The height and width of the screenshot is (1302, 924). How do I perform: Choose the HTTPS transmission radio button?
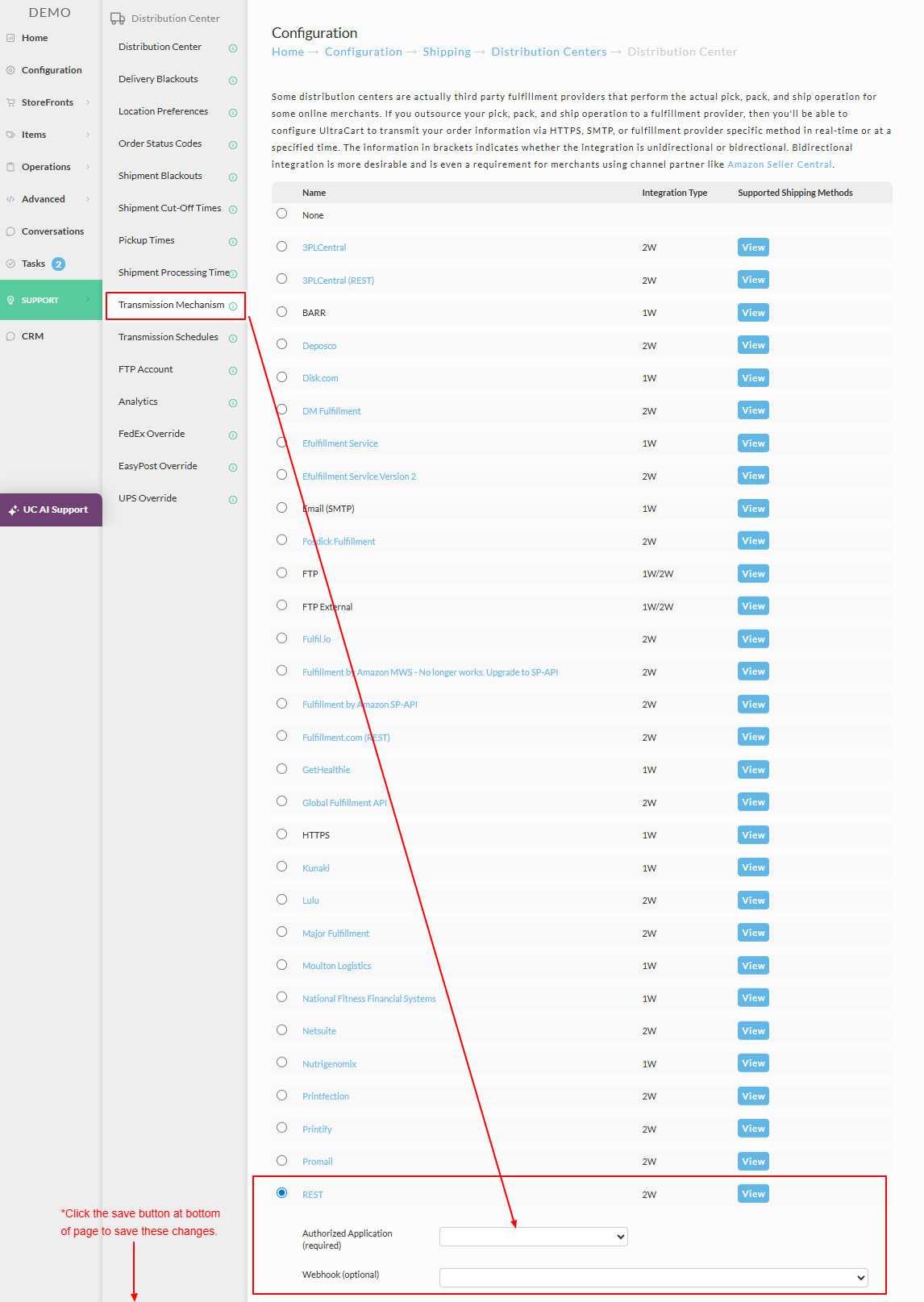(281, 834)
